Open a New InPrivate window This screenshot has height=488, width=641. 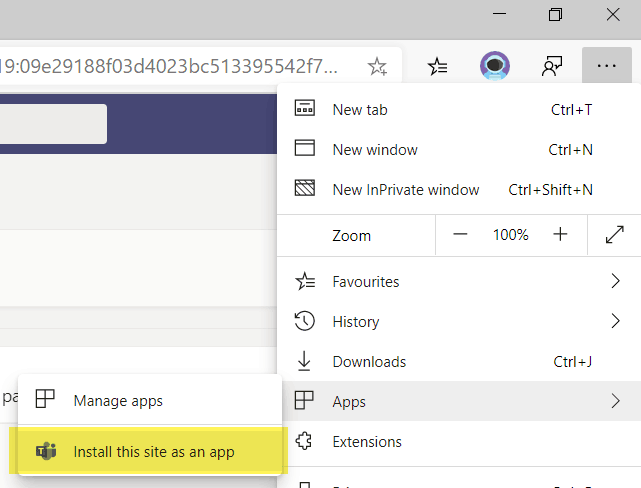coord(405,190)
